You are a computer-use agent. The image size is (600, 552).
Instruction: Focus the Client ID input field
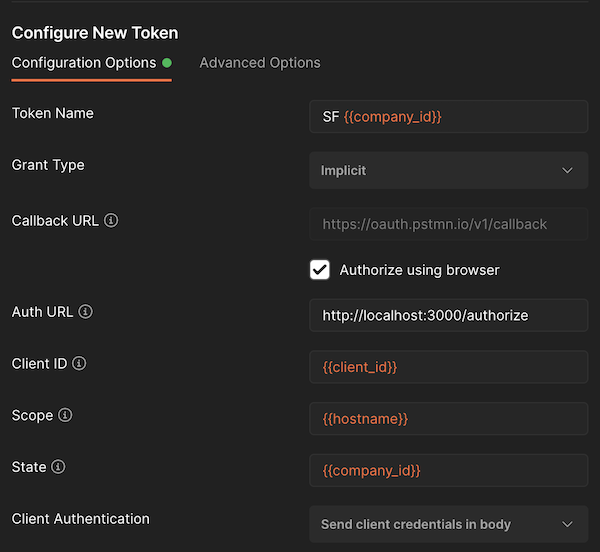point(448,368)
